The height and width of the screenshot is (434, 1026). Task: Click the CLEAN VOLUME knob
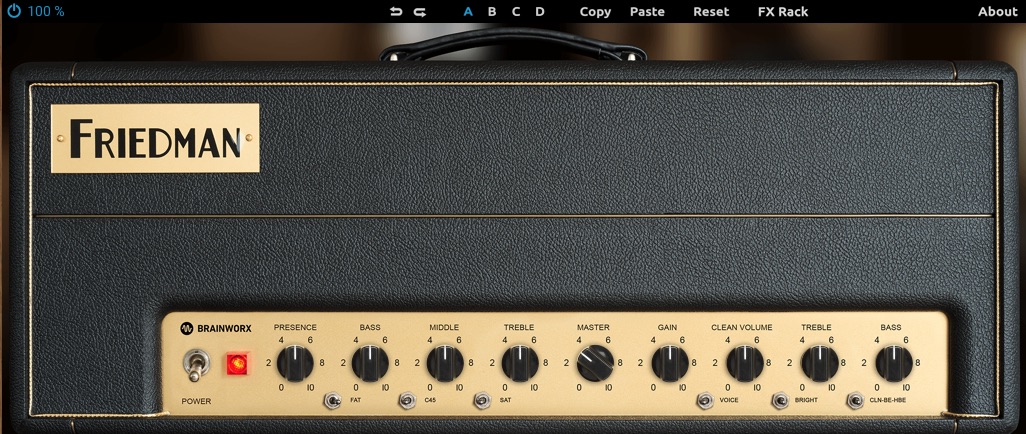pos(744,363)
